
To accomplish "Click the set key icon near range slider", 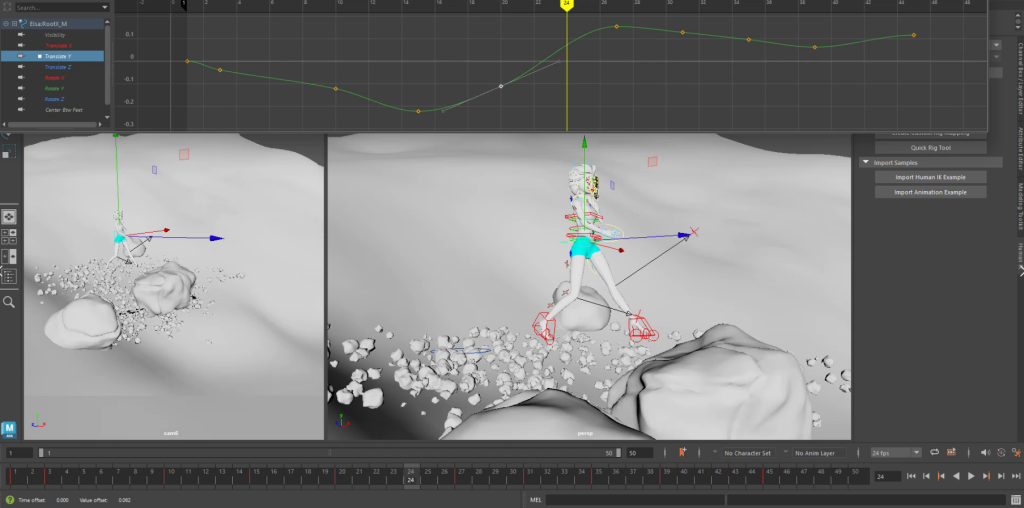I will pyautogui.click(x=682, y=452).
